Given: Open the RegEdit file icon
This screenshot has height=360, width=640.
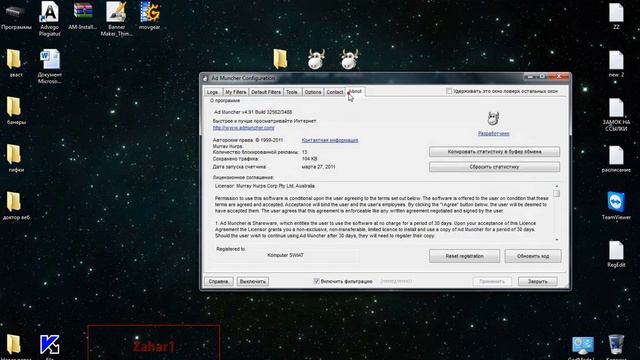Looking at the screenshot, I should [616, 254].
